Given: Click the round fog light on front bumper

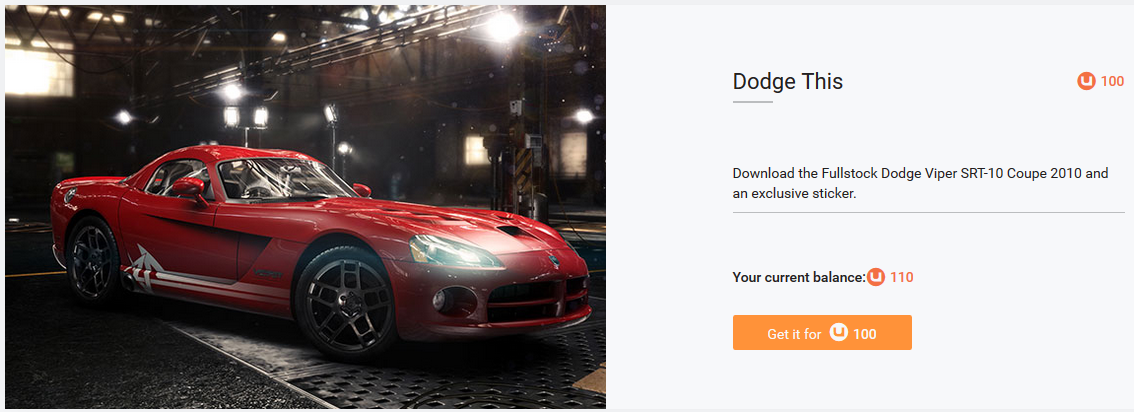Looking at the screenshot, I should coord(441,299).
